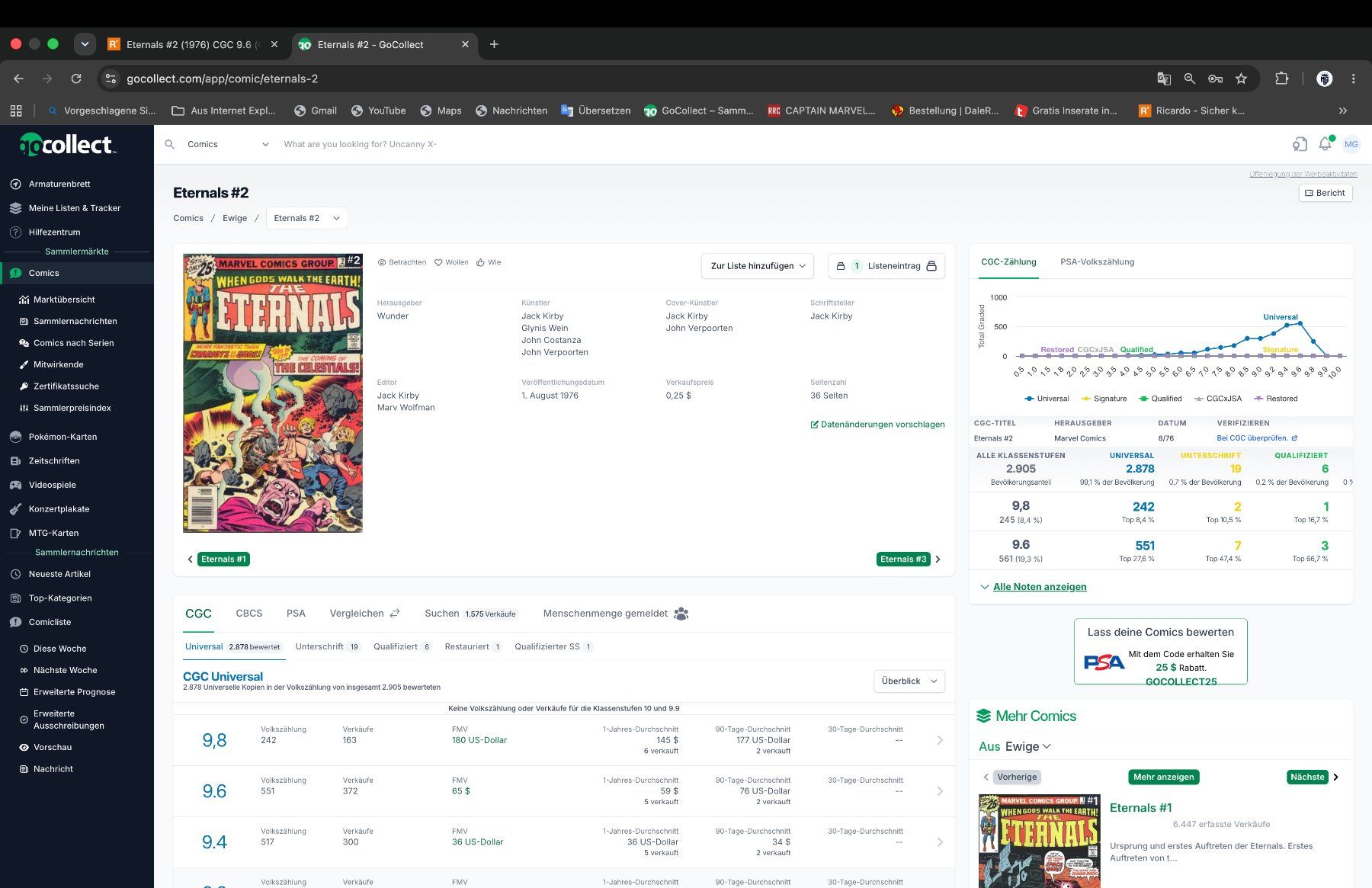Screen dimensions: 1372x888
Task: Open the Aus Ewige series dropdown
Action: click(1015, 747)
